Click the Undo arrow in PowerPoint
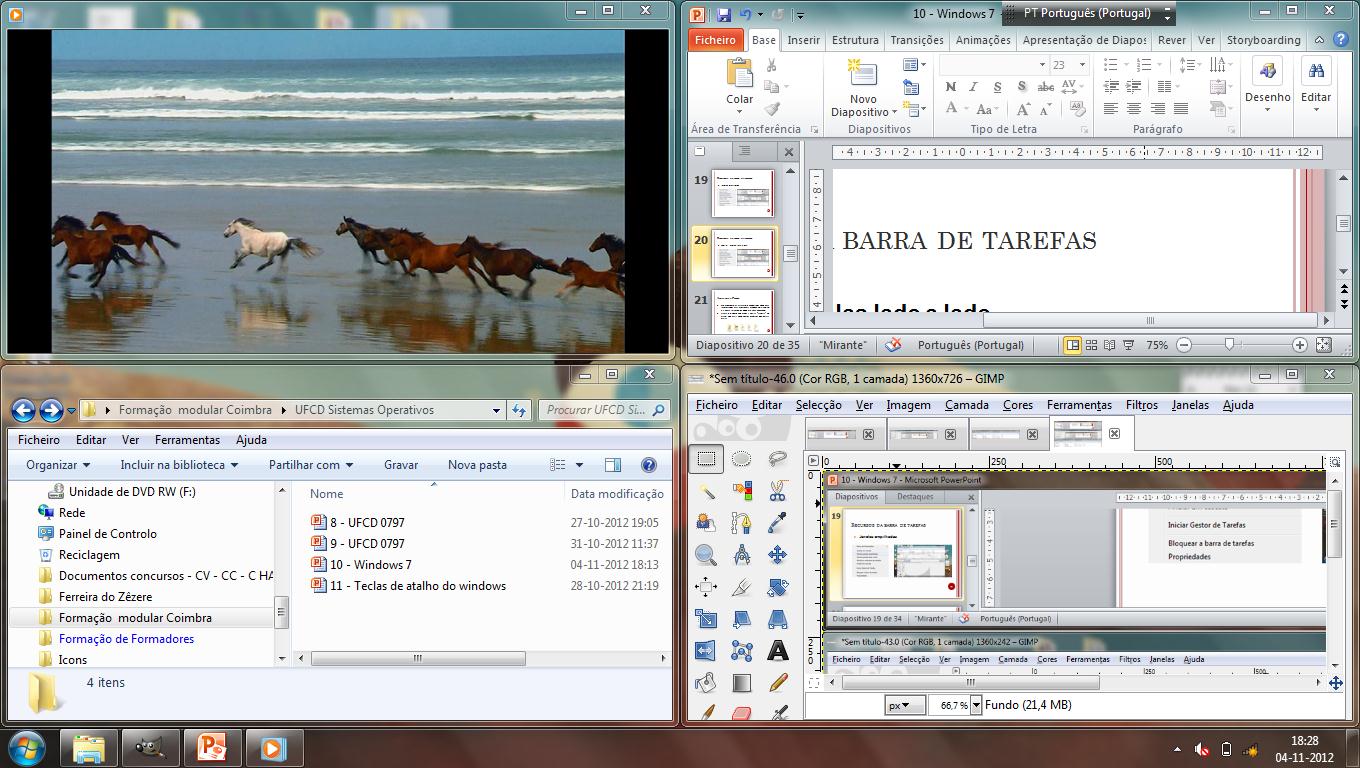 [745, 14]
